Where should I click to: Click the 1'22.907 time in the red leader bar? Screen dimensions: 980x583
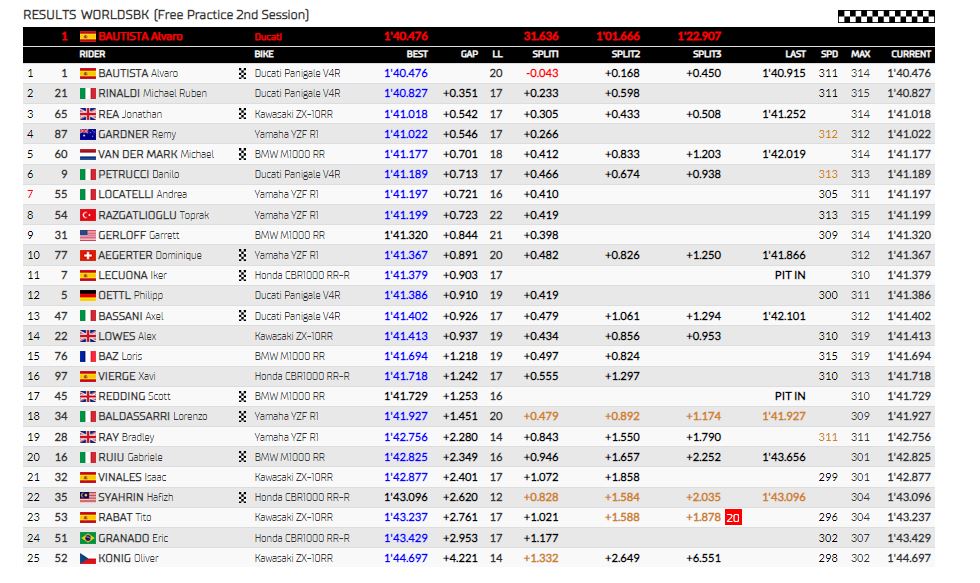pyautogui.click(x=699, y=36)
